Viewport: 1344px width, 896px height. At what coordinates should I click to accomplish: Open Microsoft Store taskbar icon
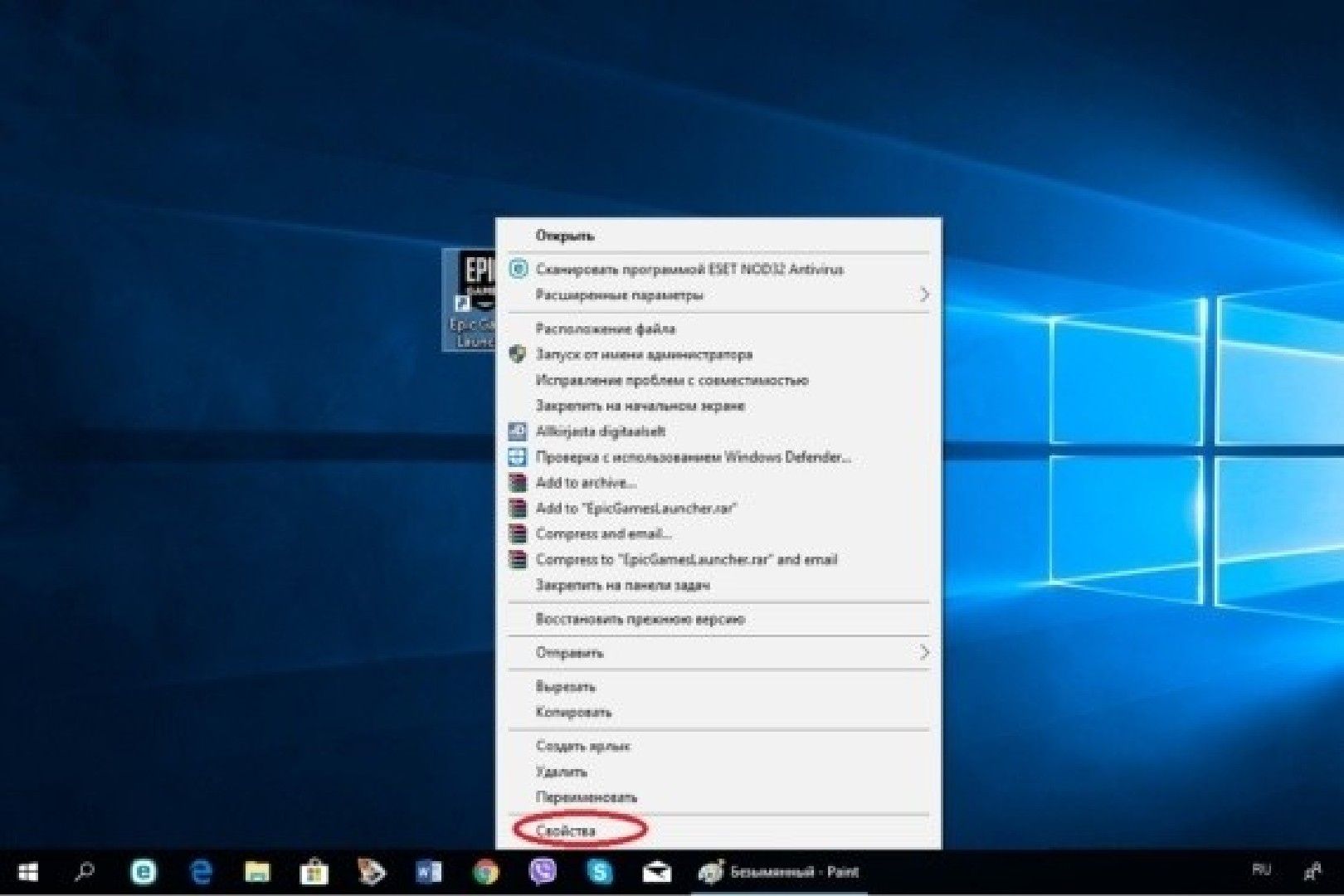coord(314,872)
